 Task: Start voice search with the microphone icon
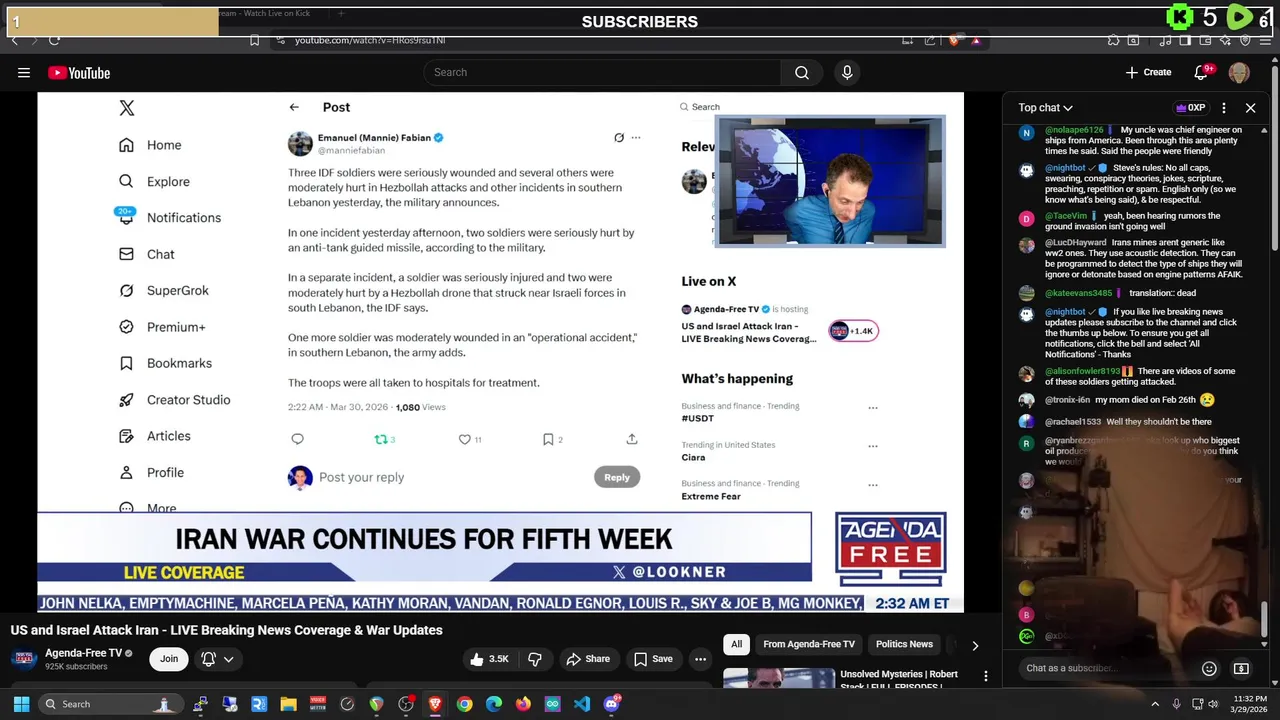click(847, 72)
